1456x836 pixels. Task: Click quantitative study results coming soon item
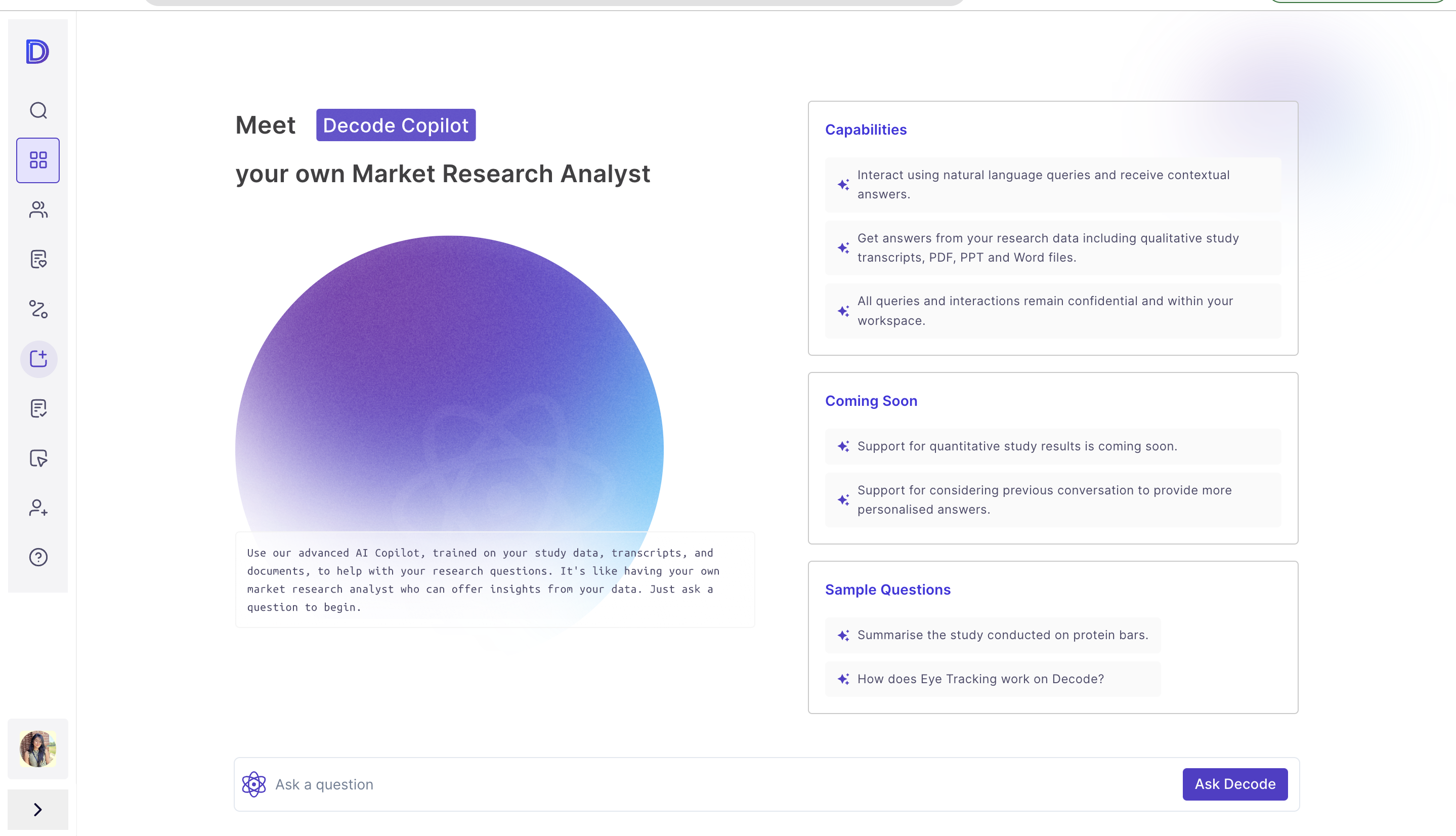click(1053, 446)
